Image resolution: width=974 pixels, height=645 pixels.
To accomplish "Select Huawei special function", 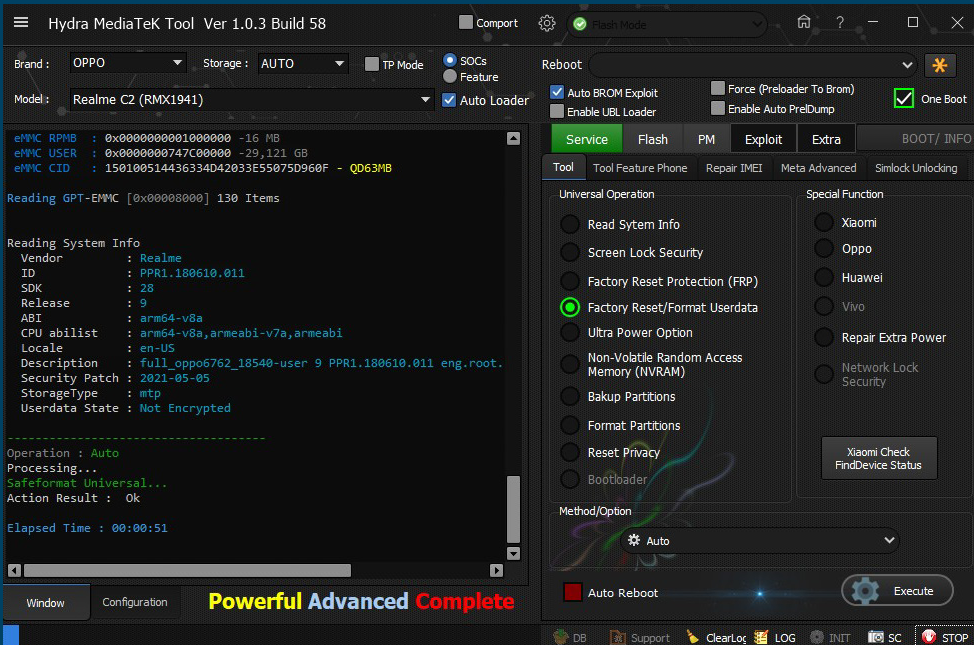I will (x=824, y=278).
